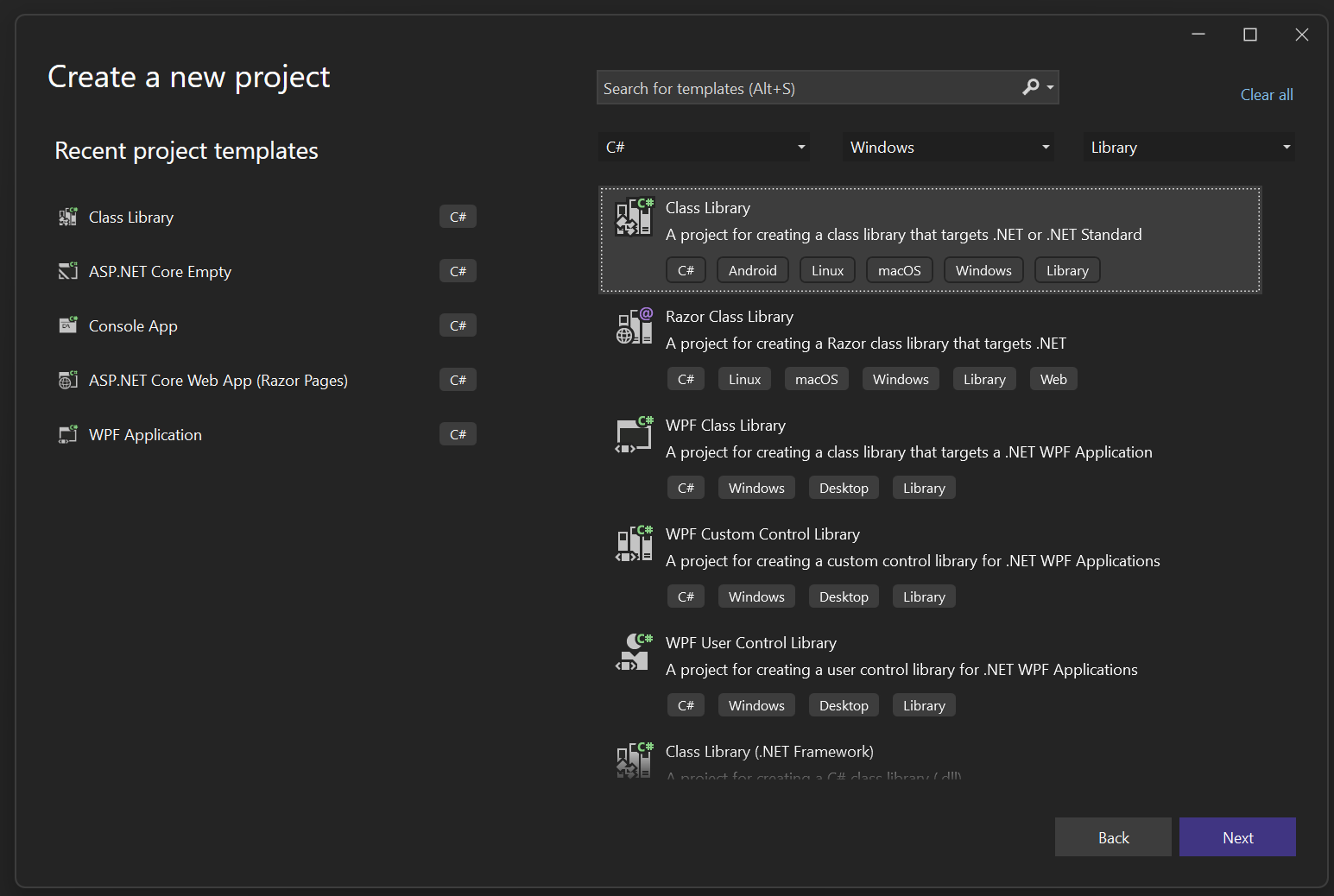This screenshot has width=1334, height=896.
Task: Click the WPF Application recent template icon
Action: coord(68,434)
